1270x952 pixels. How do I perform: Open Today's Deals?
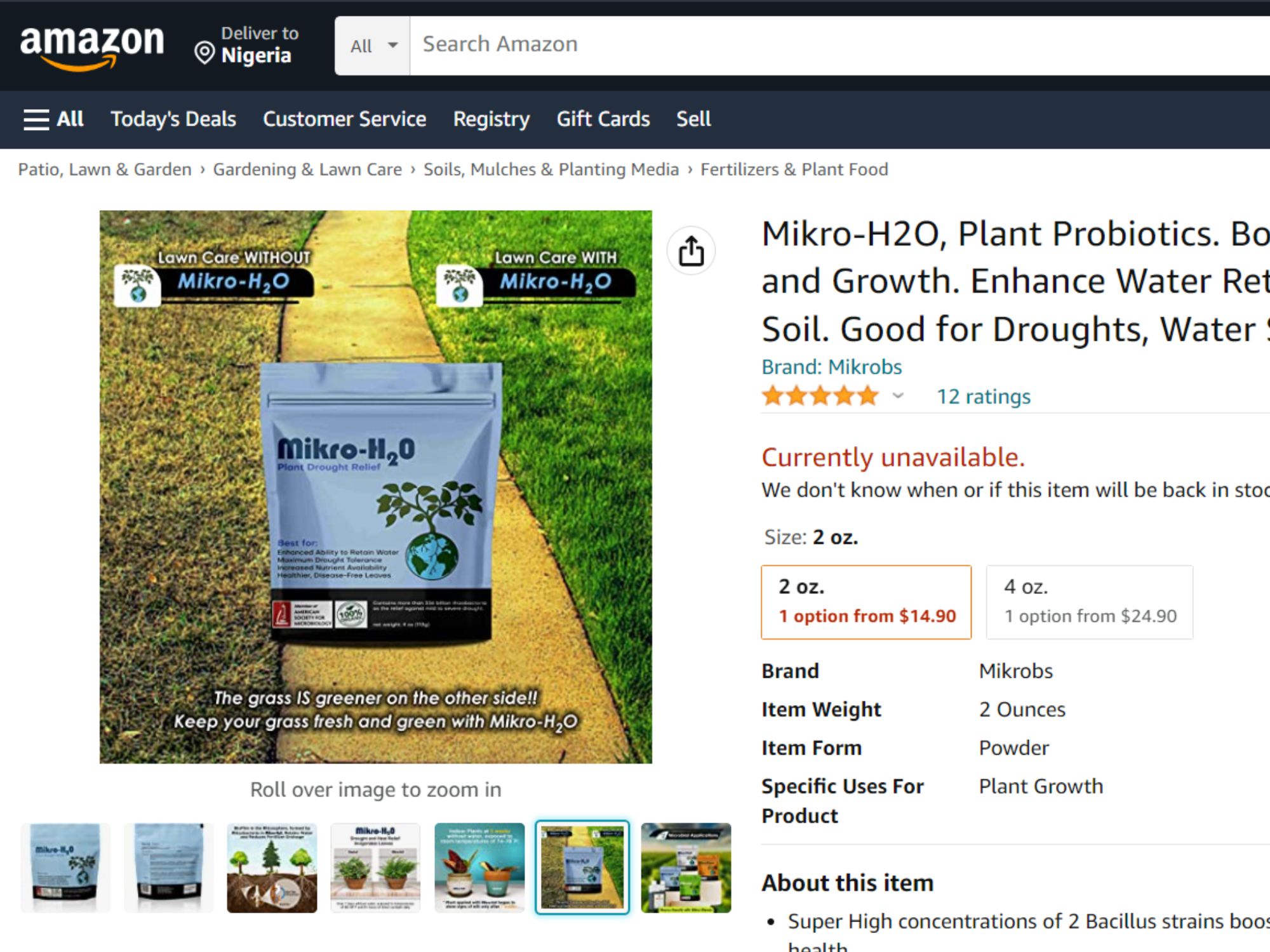tap(173, 119)
